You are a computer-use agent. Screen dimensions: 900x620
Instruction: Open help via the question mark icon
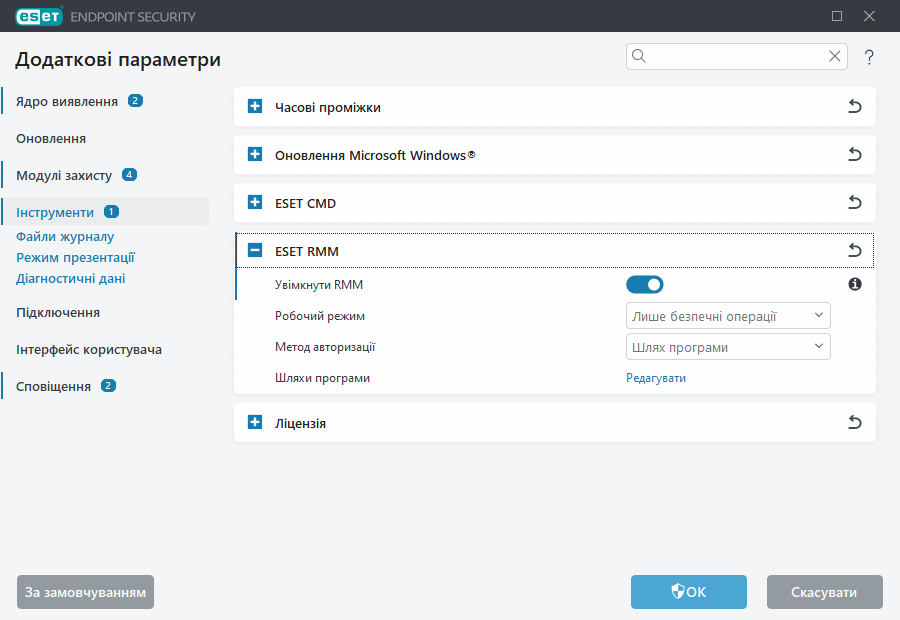869,57
